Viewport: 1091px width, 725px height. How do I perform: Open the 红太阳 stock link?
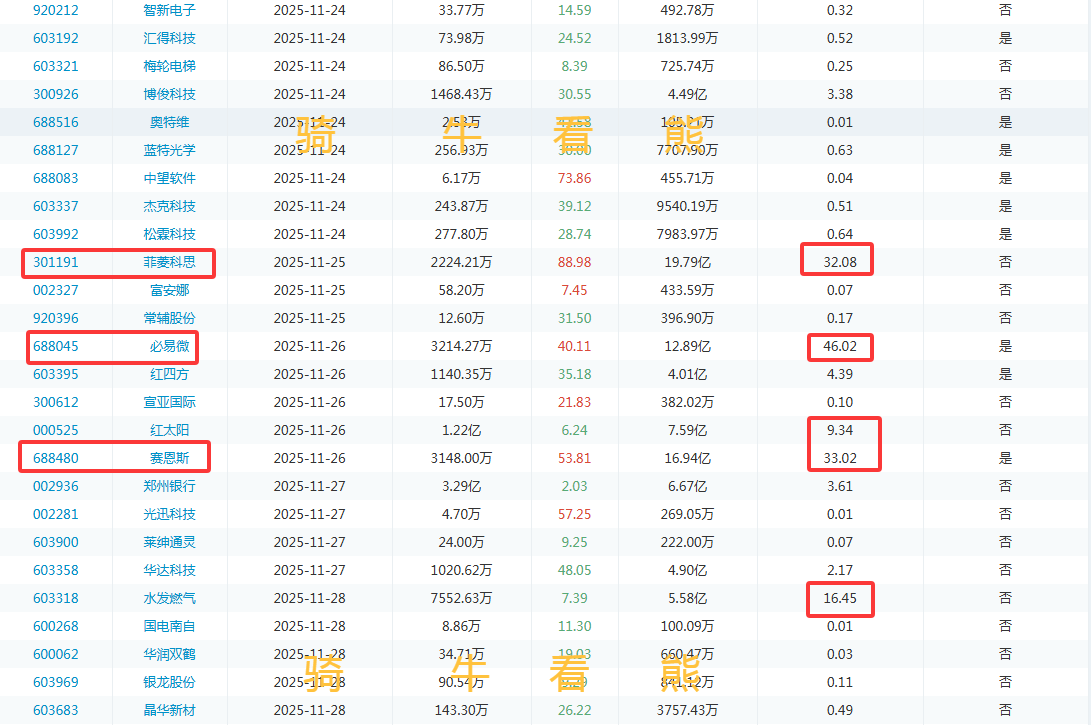(169, 430)
